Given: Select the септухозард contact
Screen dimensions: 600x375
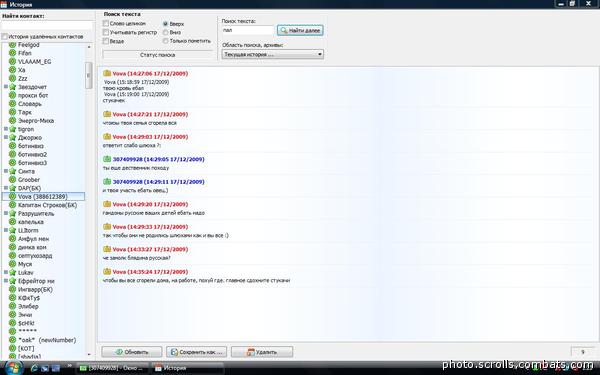Looking at the screenshot, I should tap(35, 256).
